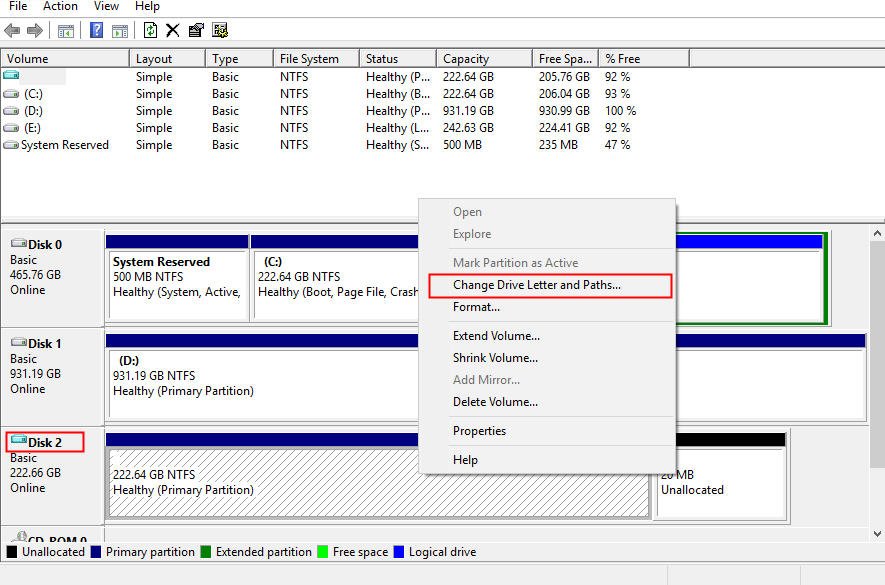885x585 pixels.
Task: Sort by the % Free column header
Action: [x=644, y=59]
